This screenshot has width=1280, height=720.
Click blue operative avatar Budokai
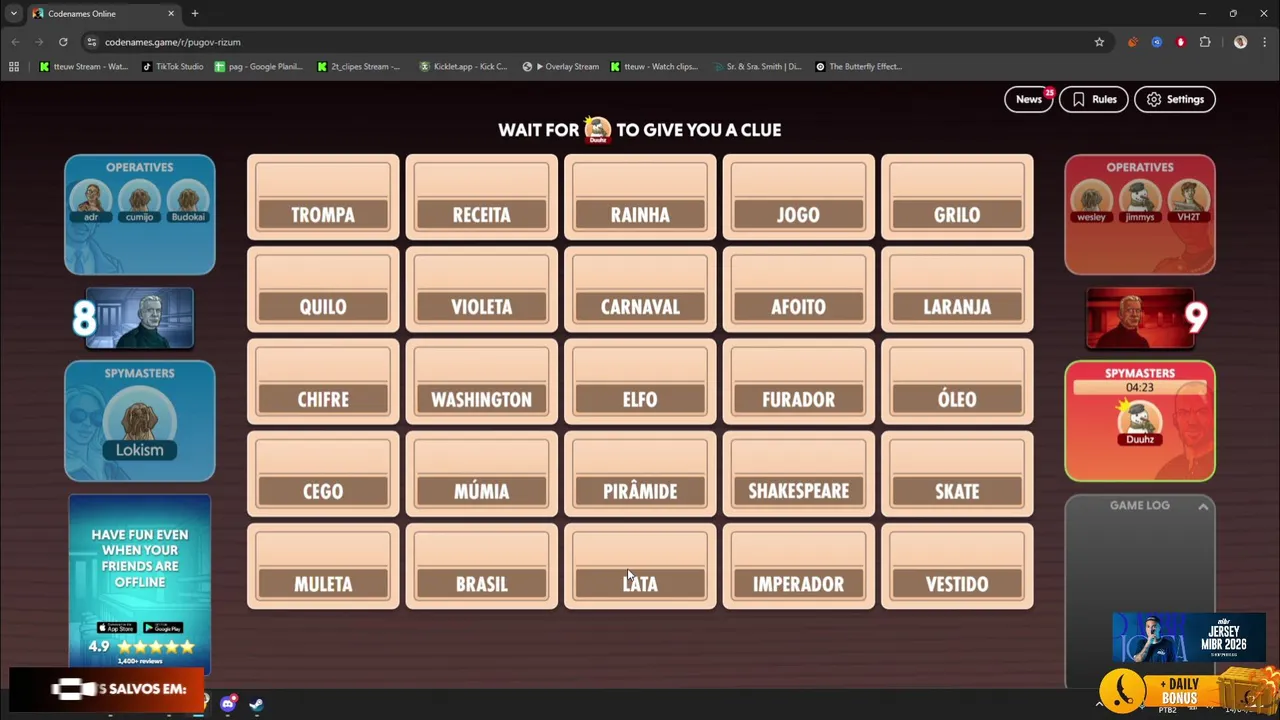tap(188, 201)
